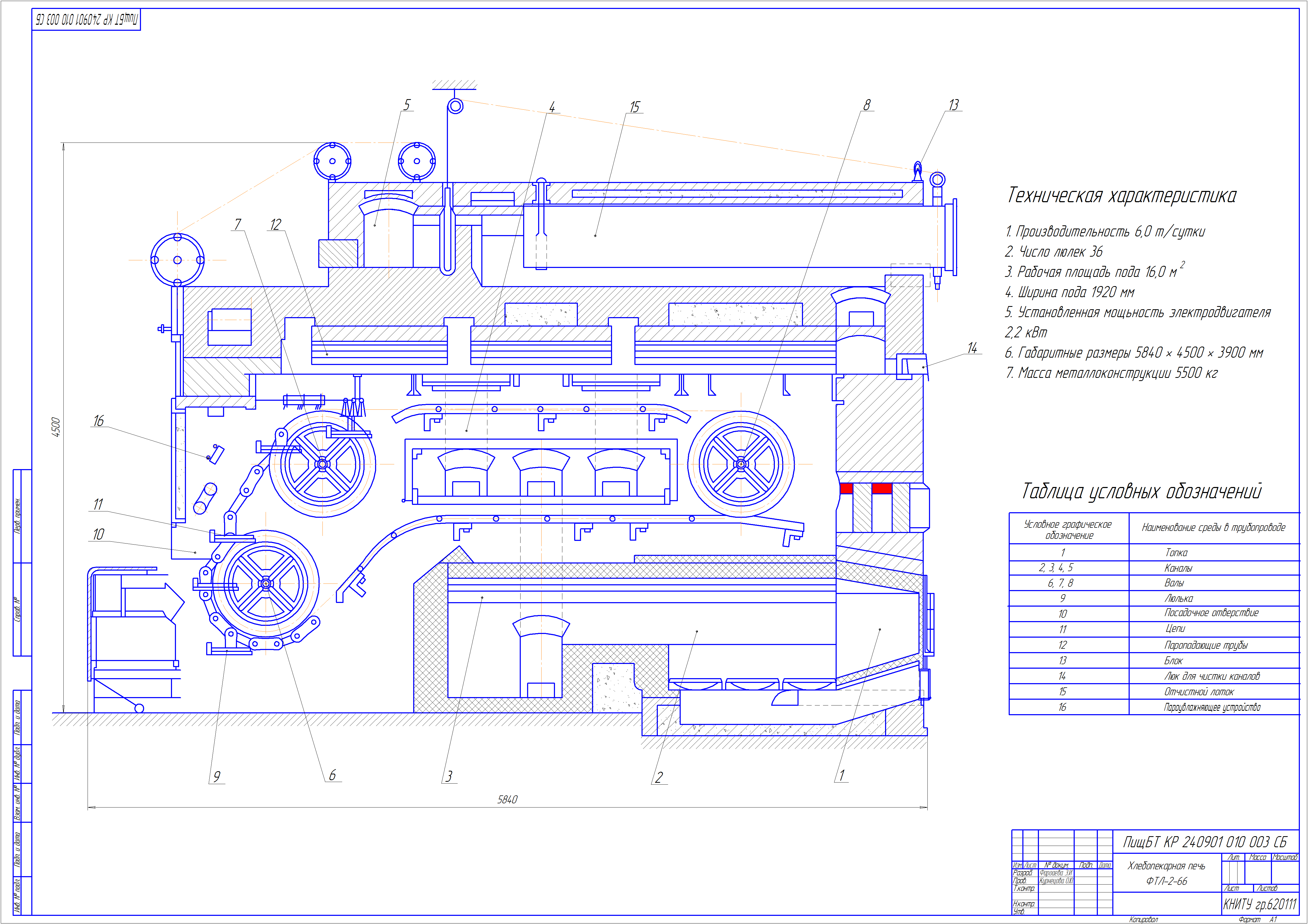Click the '2,2 кВт' value
The height and width of the screenshot is (924, 1308).
[x=1026, y=333]
